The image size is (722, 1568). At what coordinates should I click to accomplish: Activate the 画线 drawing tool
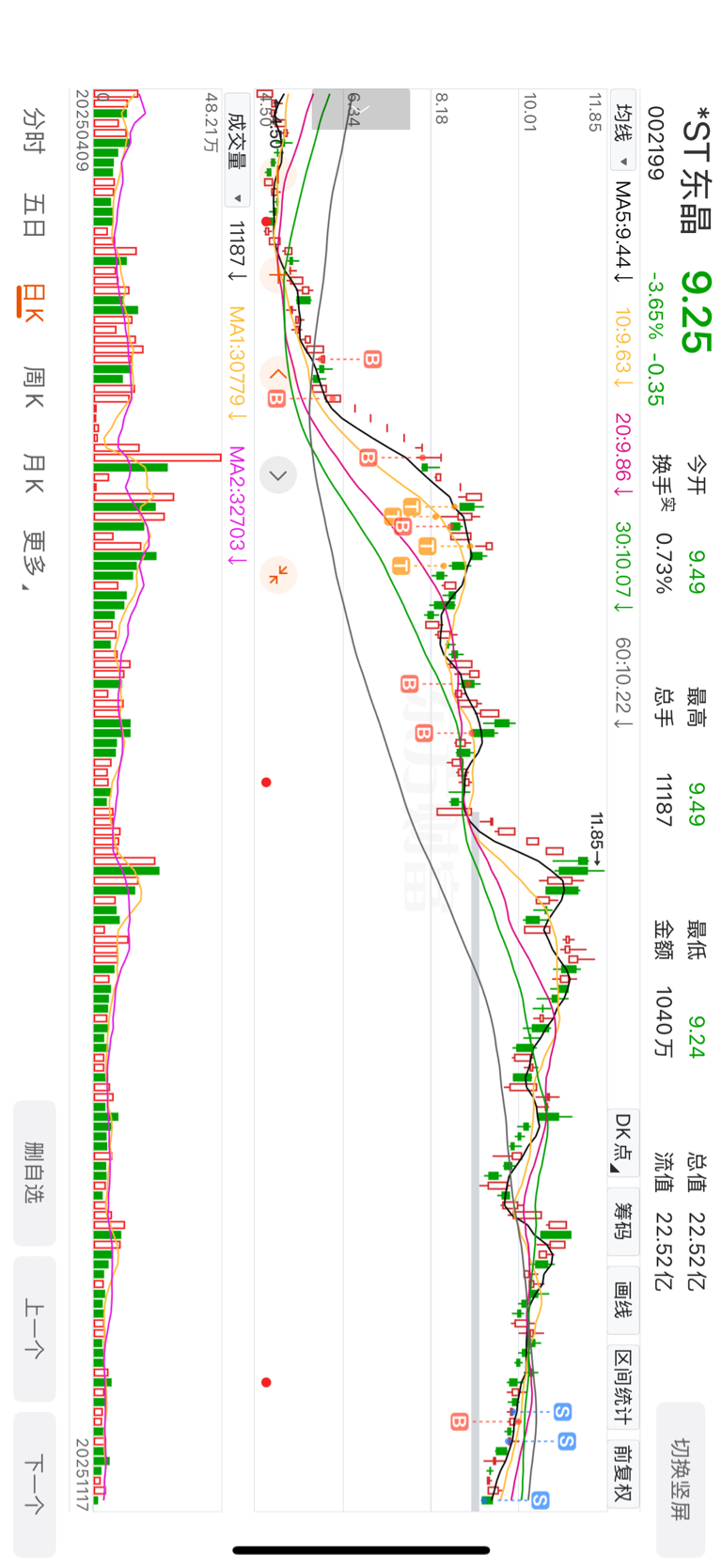tap(623, 1299)
